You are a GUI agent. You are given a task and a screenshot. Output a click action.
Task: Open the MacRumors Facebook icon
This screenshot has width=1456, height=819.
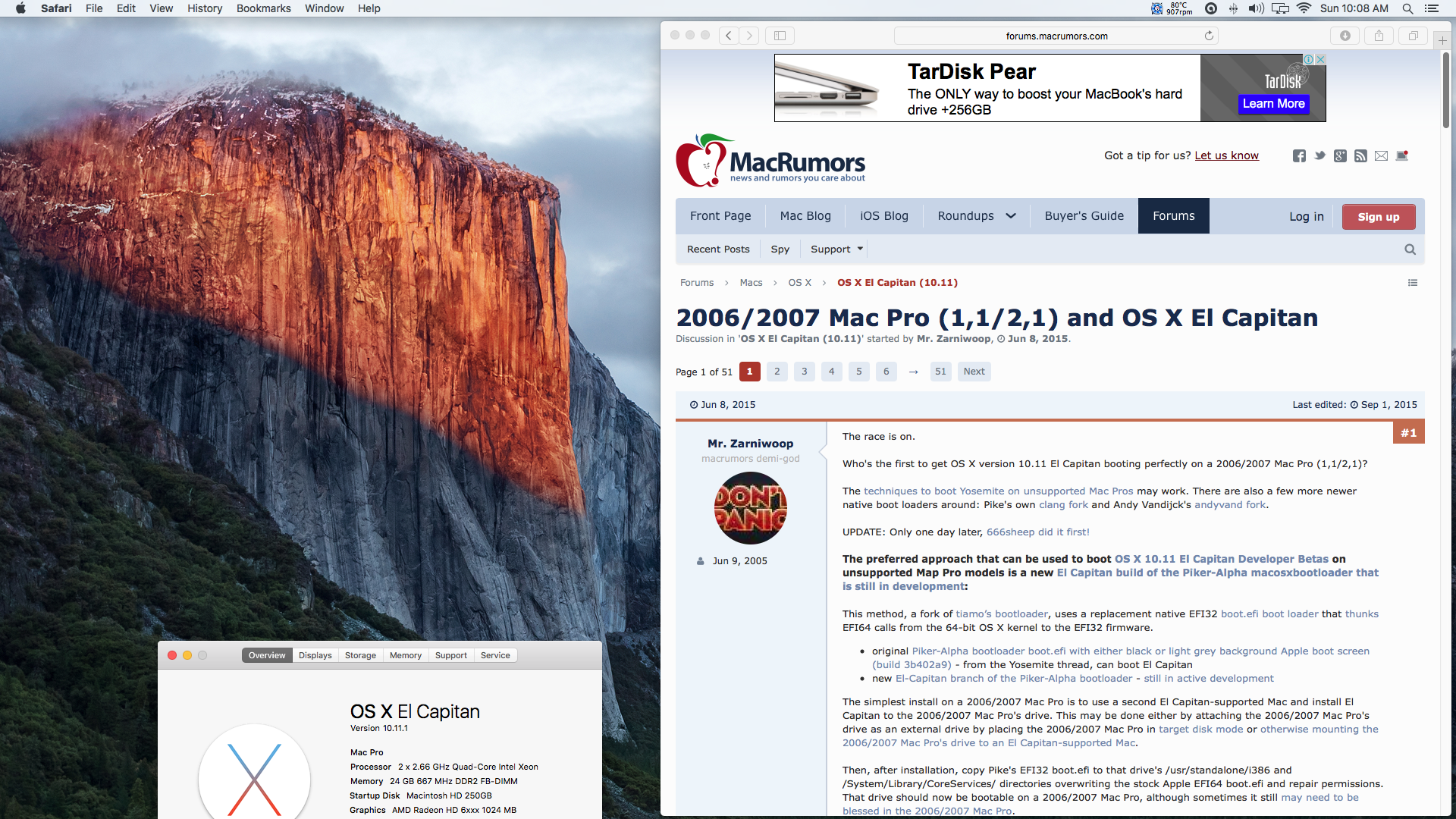click(1299, 156)
